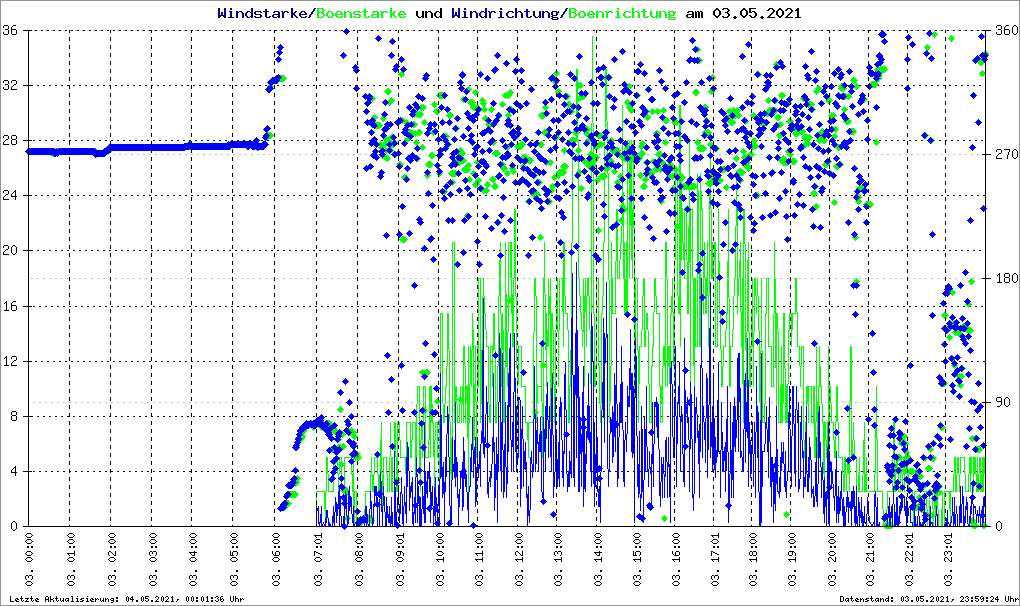Viewport: 1020px width, 606px height.
Task: Click the time label '03. 05:00'
Action: tap(234, 559)
